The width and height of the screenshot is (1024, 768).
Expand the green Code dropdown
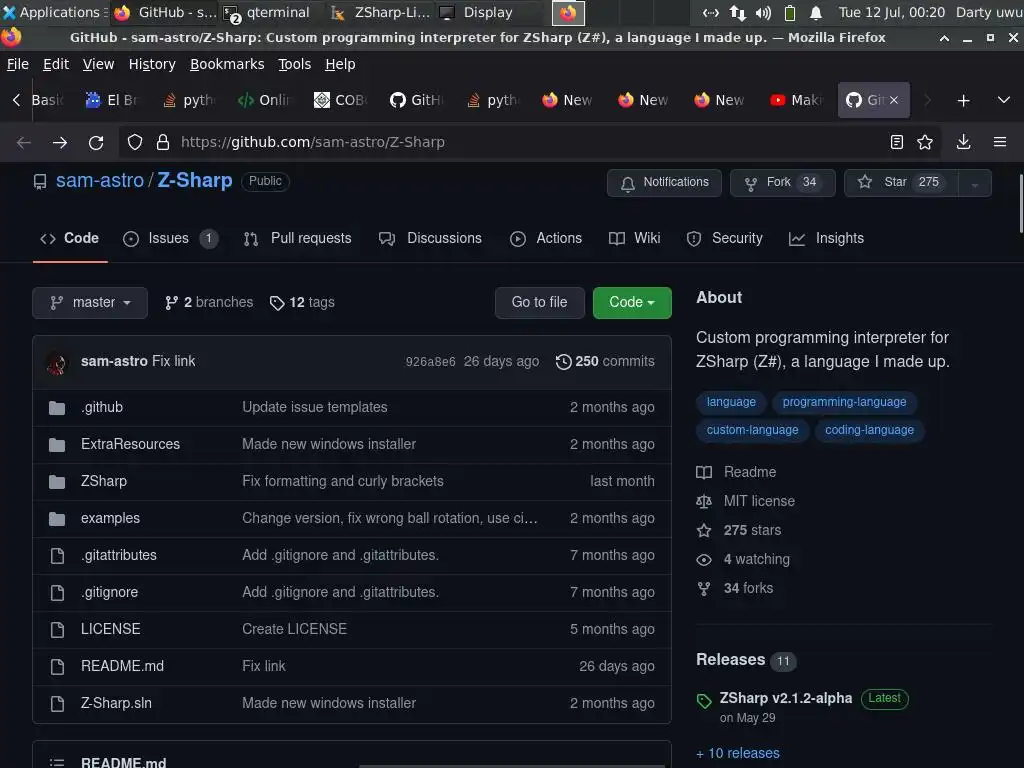632,302
